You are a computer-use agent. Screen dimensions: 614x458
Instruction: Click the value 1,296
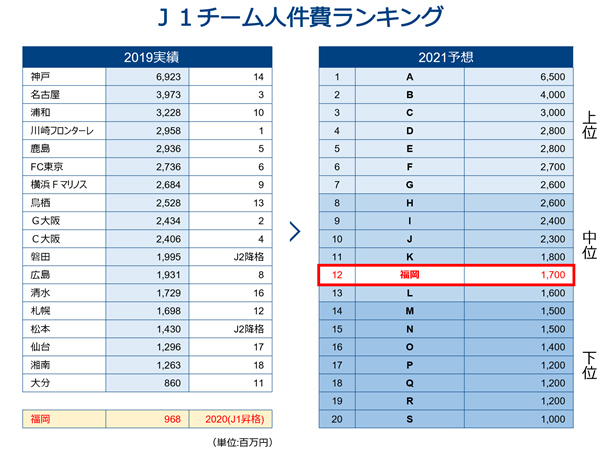[x=168, y=347]
